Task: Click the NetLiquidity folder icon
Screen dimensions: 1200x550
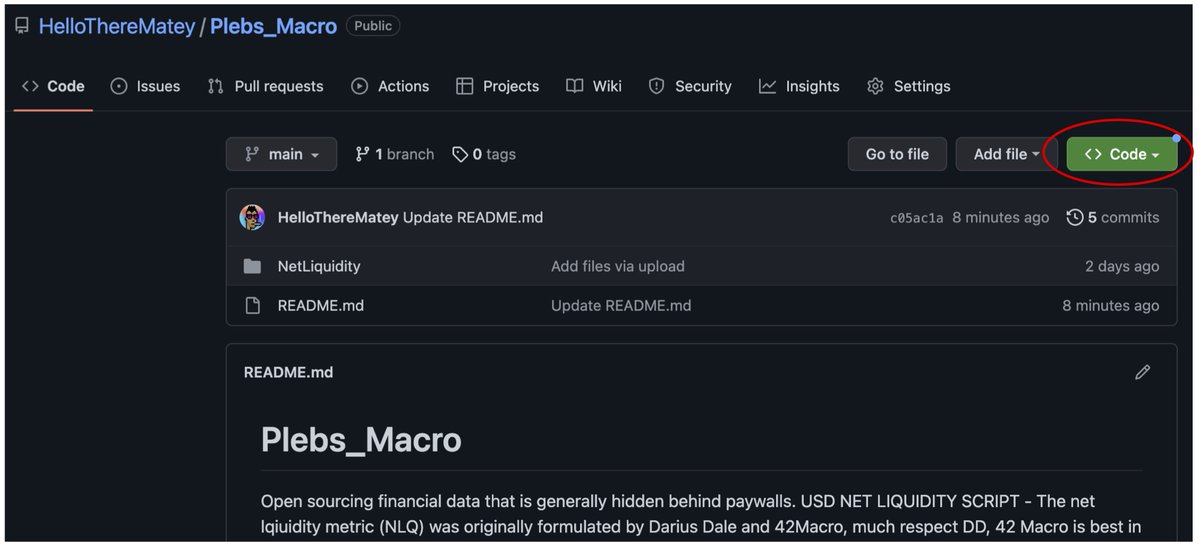Action: click(x=252, y=266)
